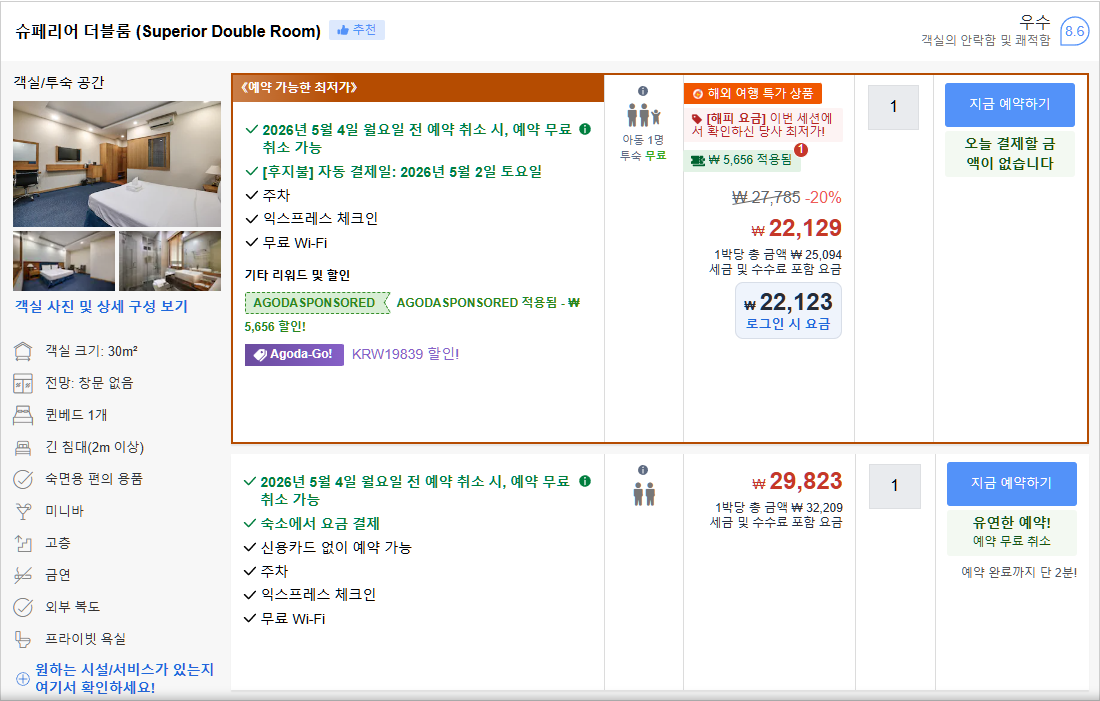This screenshot has height=701, width=1100.
Task: Click 아동 1명 투숙 무료 text
Action: click(643, 148)
